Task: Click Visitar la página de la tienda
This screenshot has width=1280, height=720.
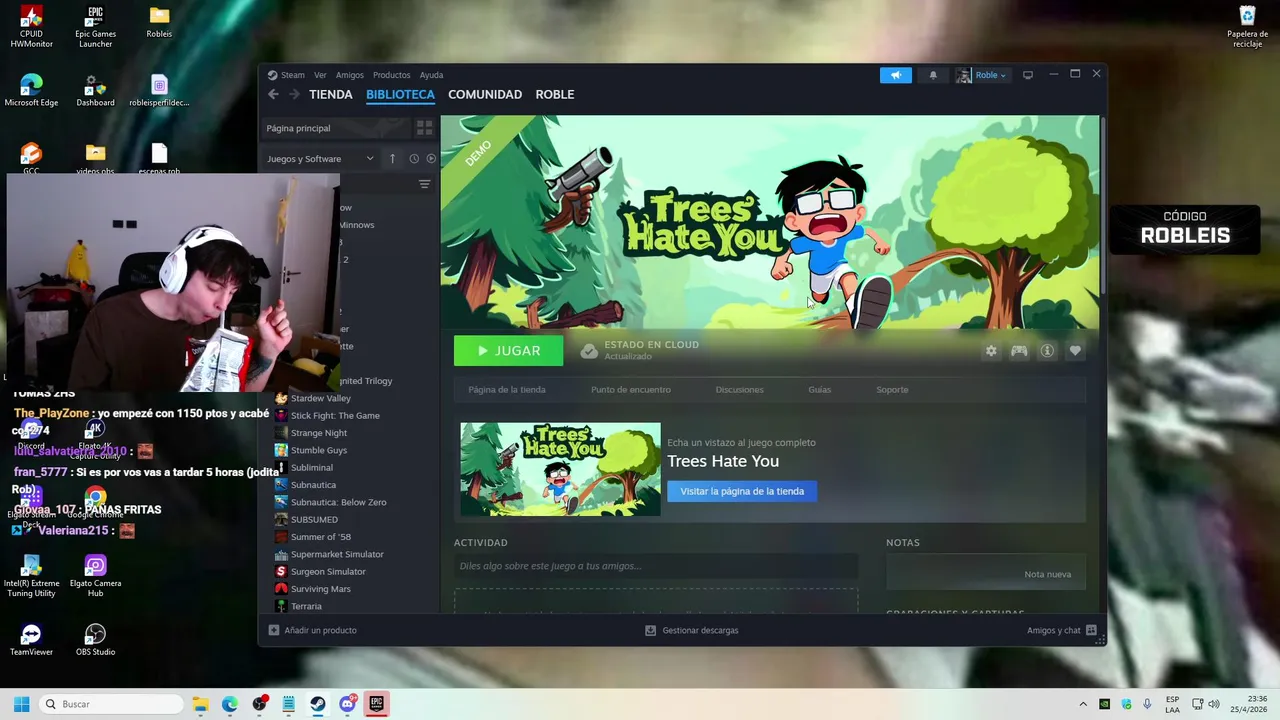Action: (742, 491)
